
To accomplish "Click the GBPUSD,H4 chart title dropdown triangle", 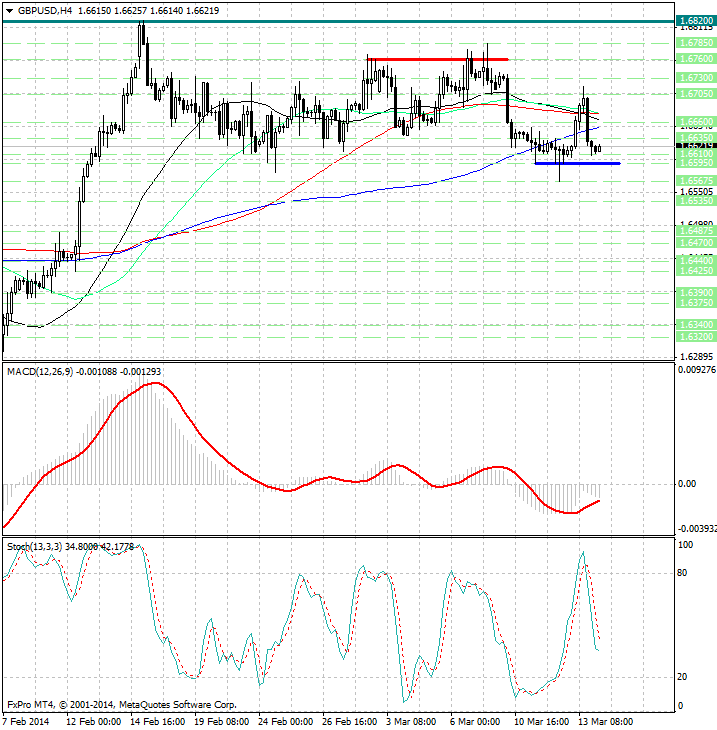I will pyautogui.click(x=9, y=11).
